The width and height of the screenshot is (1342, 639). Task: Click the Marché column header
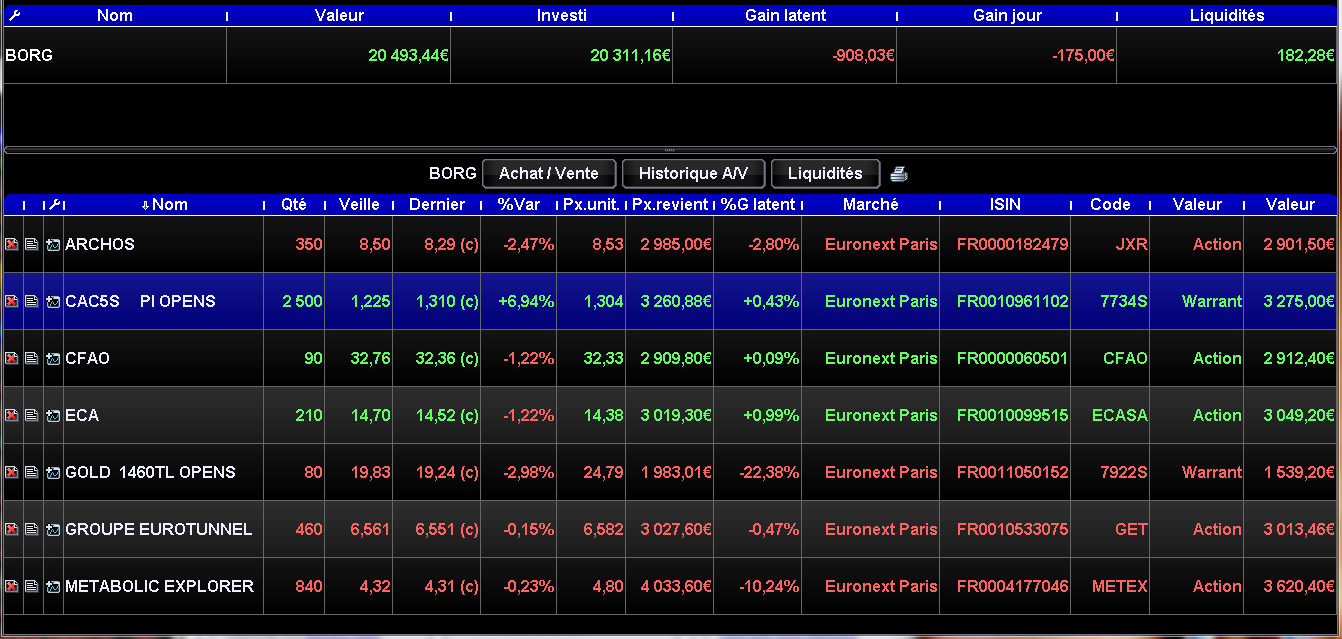(871, 204)
